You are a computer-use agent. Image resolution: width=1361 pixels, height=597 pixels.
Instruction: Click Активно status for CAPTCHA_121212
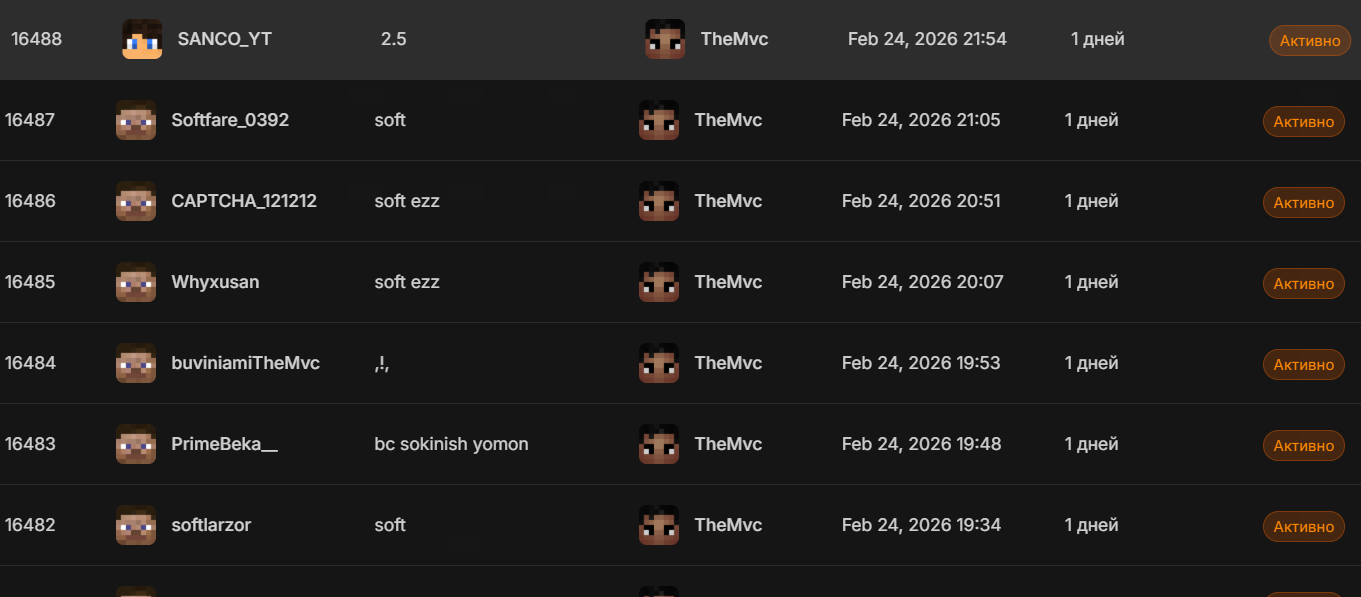point(1303,203)
